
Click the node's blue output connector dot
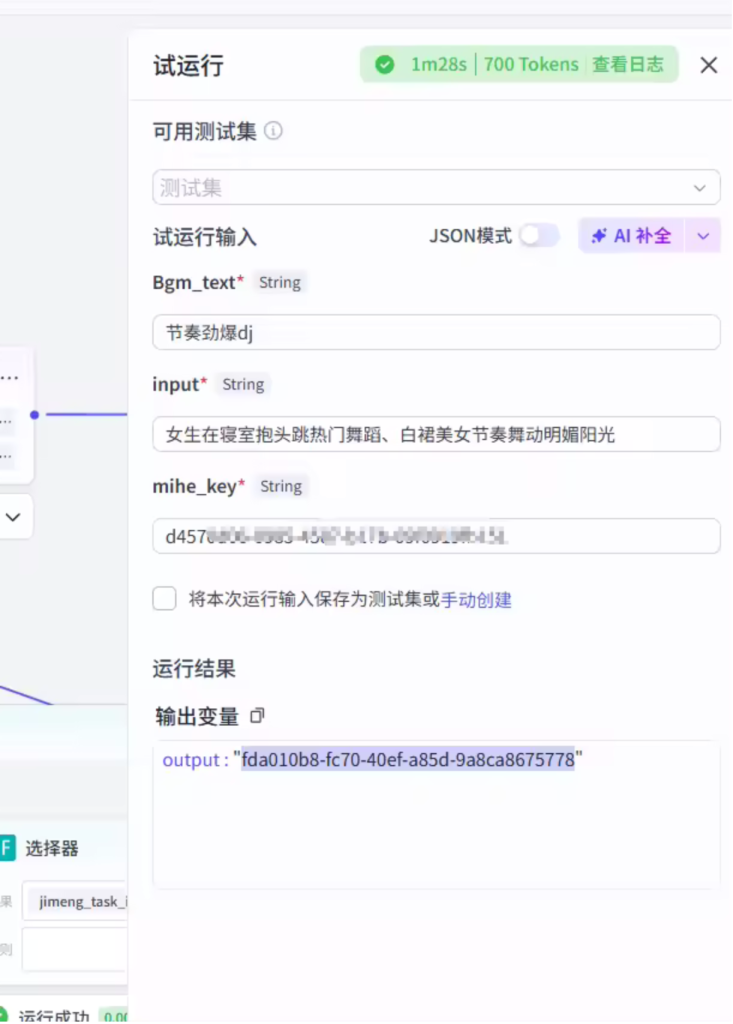point(34,414)
